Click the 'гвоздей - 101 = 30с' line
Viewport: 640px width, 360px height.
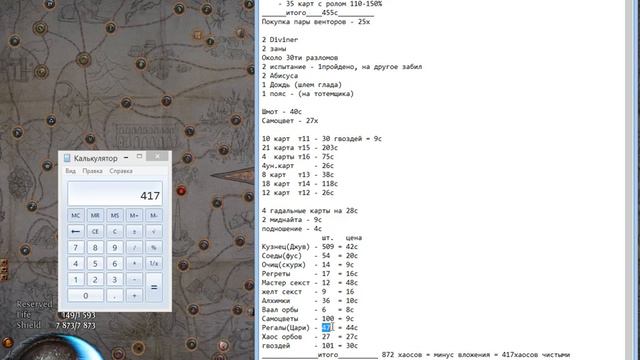point(310,345)
